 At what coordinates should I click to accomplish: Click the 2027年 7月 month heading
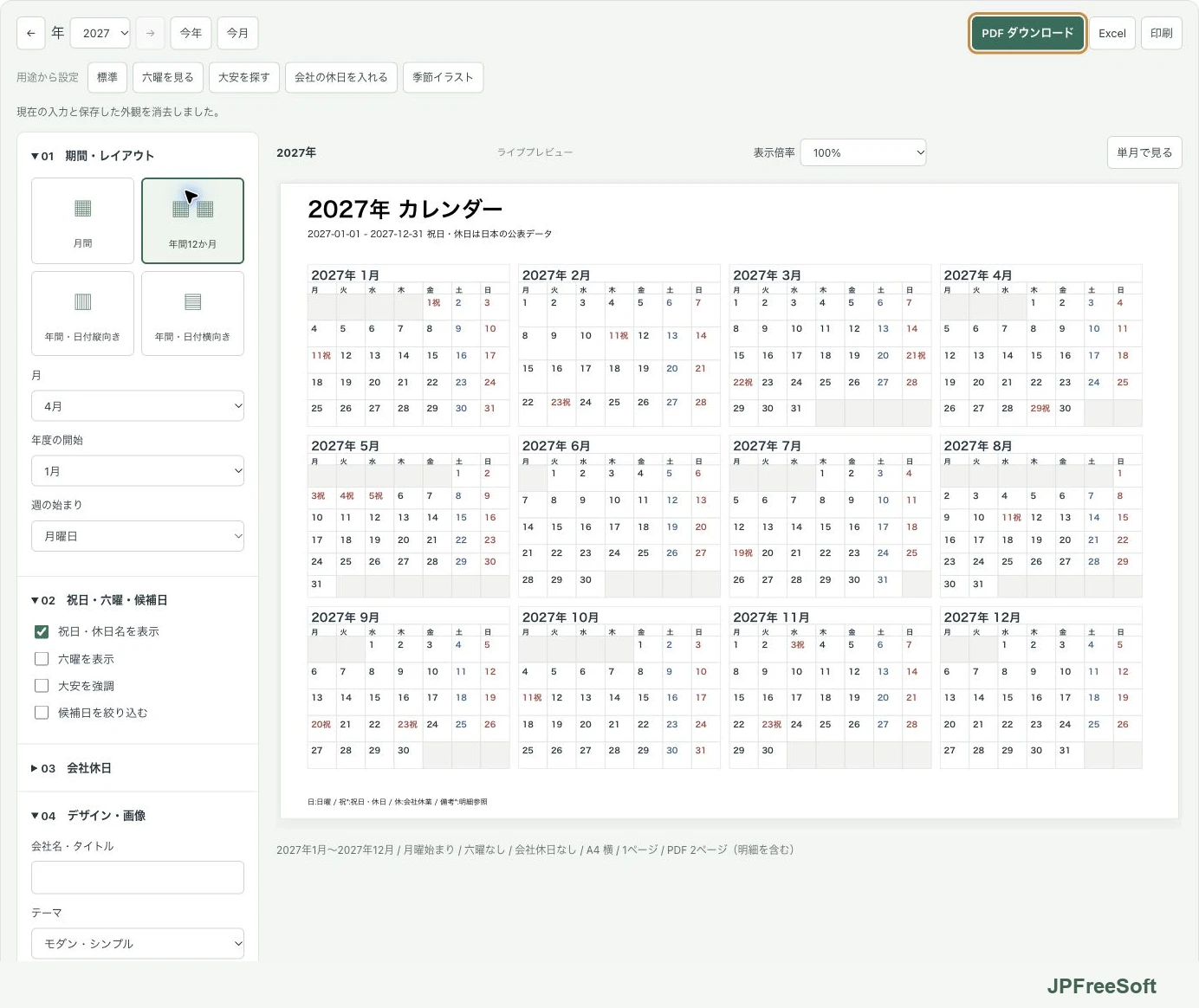click(x=767, y=446)
